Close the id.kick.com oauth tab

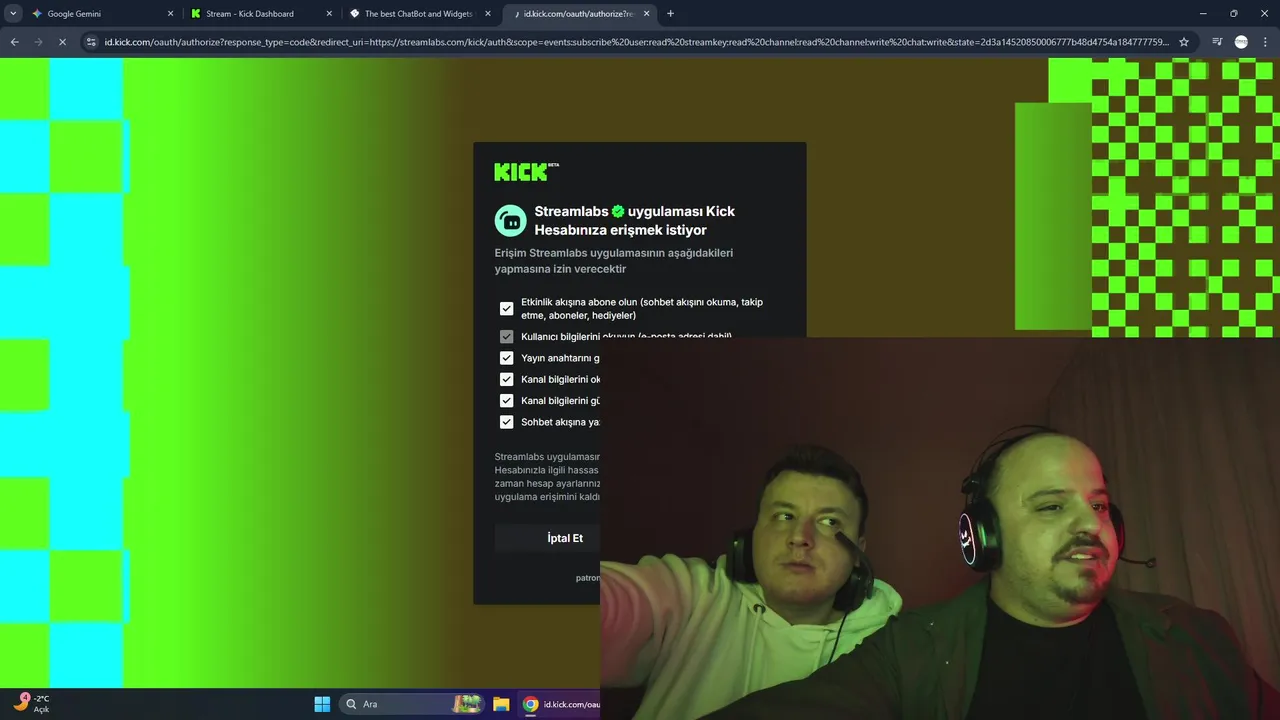pos(646,14)
